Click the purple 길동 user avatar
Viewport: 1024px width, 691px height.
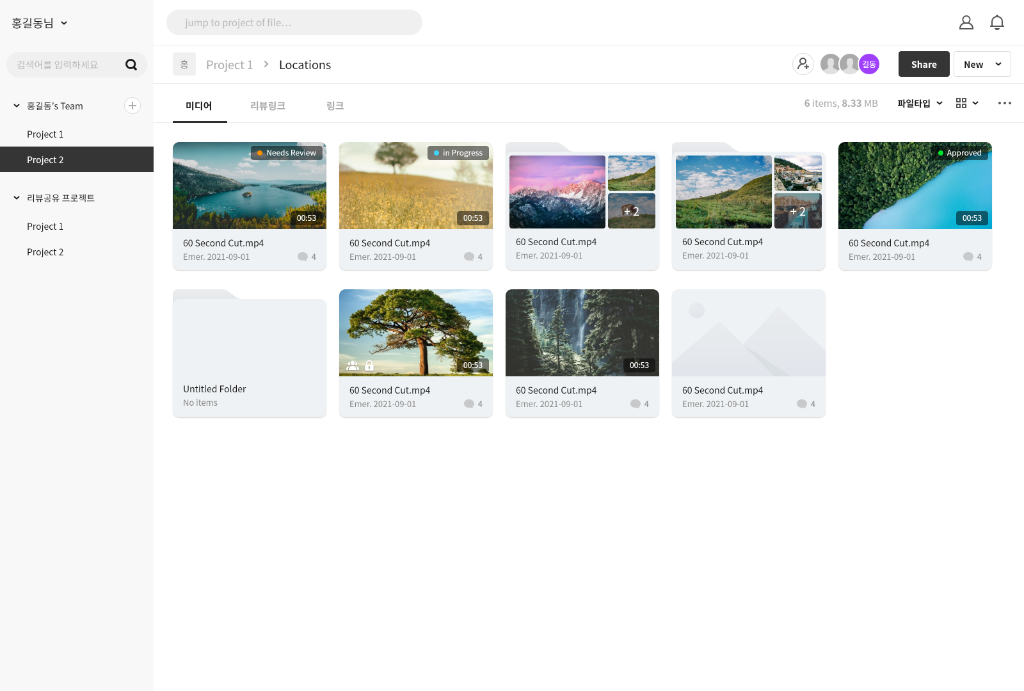coord(869,64)
